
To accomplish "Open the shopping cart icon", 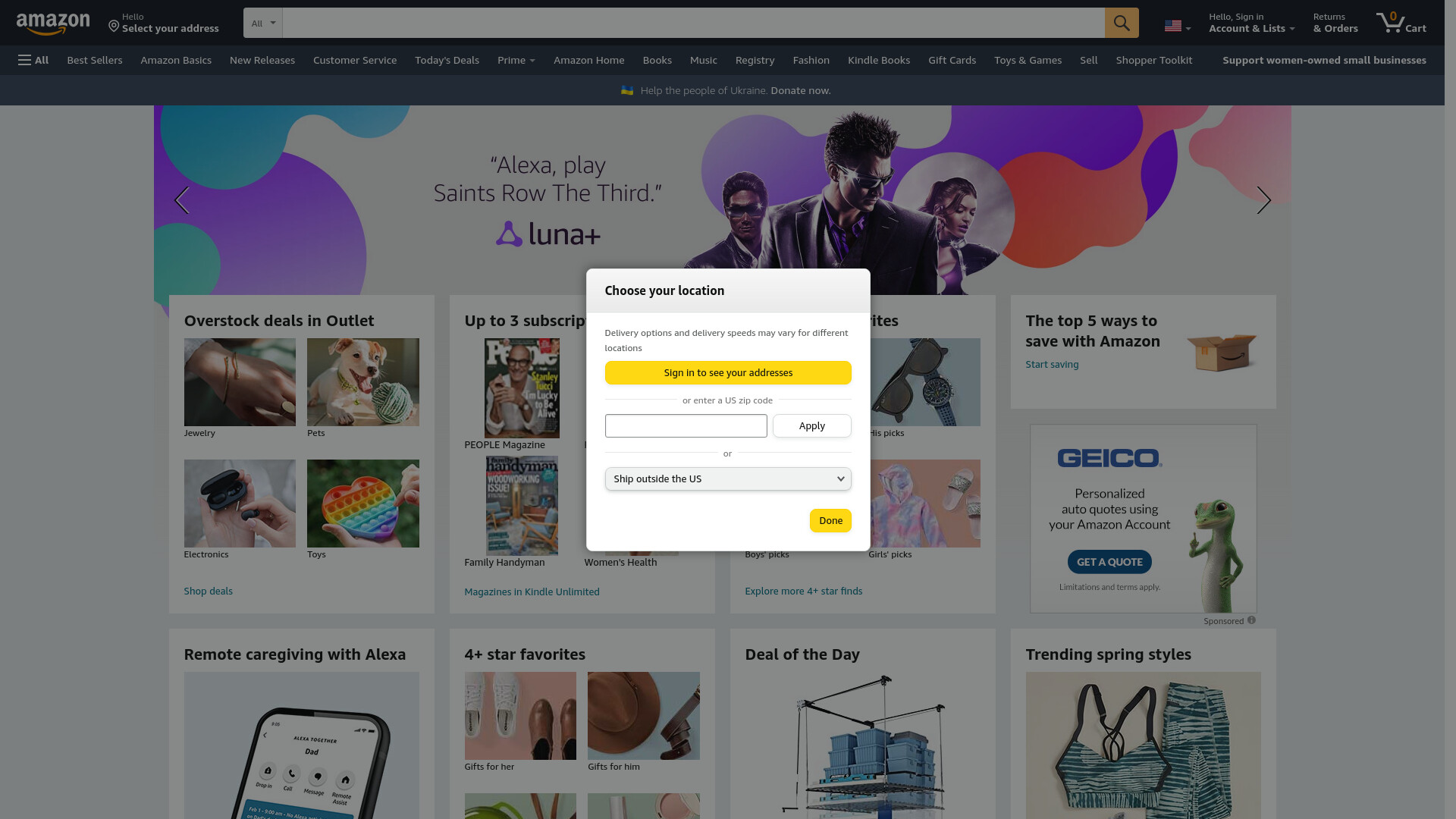I will (x=1401, y=23).
